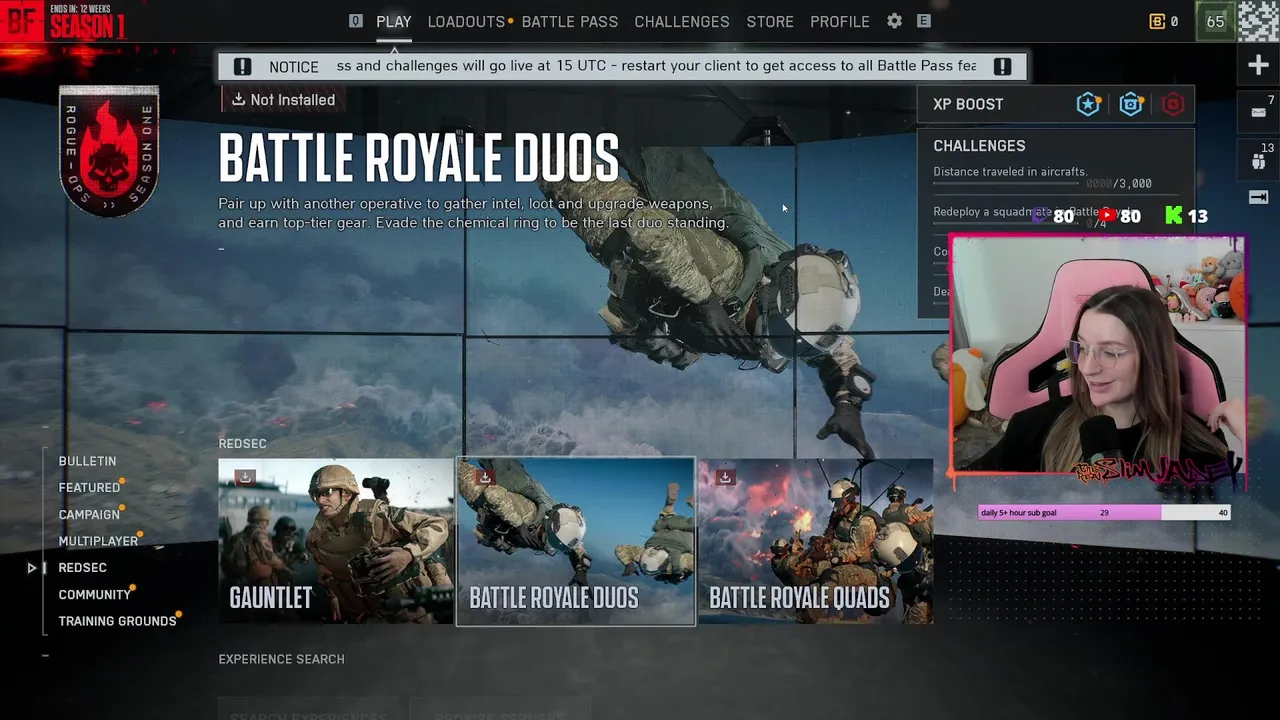Open the BATTLE PASS tab

[x=570, y=21]
